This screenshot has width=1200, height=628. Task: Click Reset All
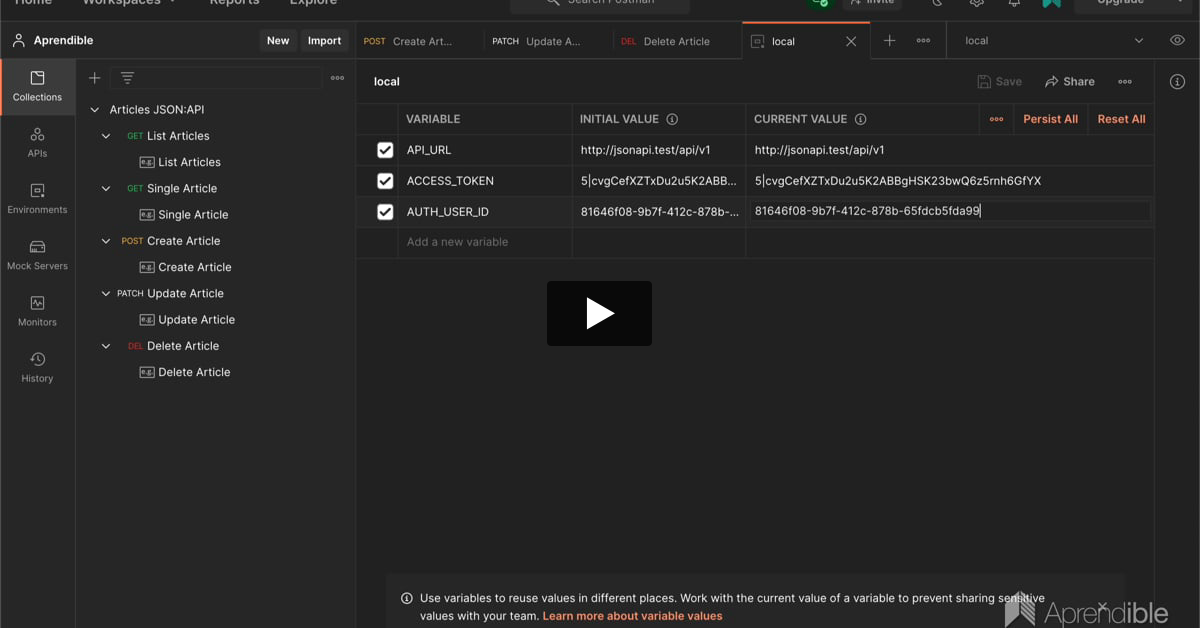1121,119
